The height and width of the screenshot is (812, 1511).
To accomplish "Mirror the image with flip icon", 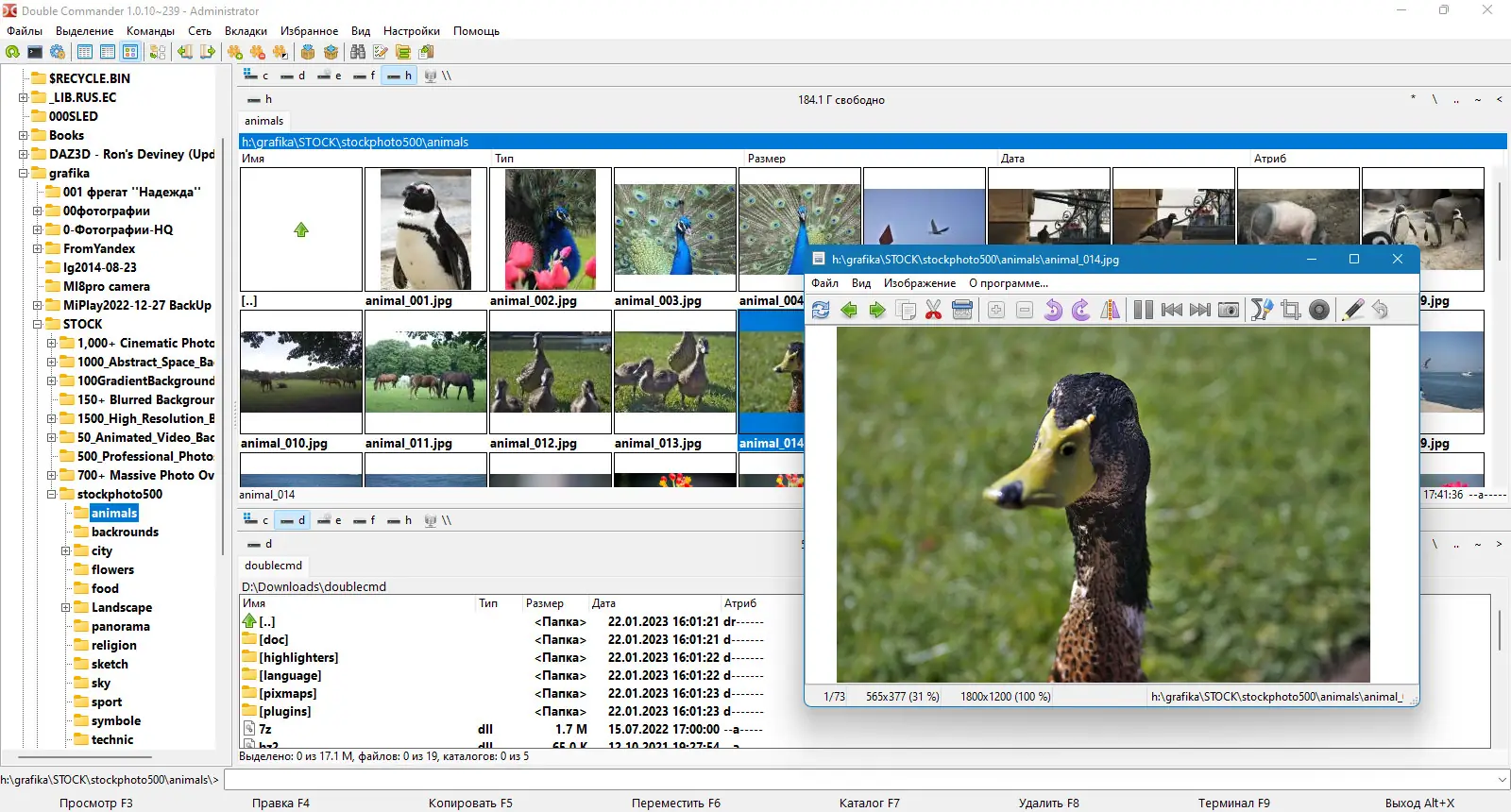I will coord(1111,311).
